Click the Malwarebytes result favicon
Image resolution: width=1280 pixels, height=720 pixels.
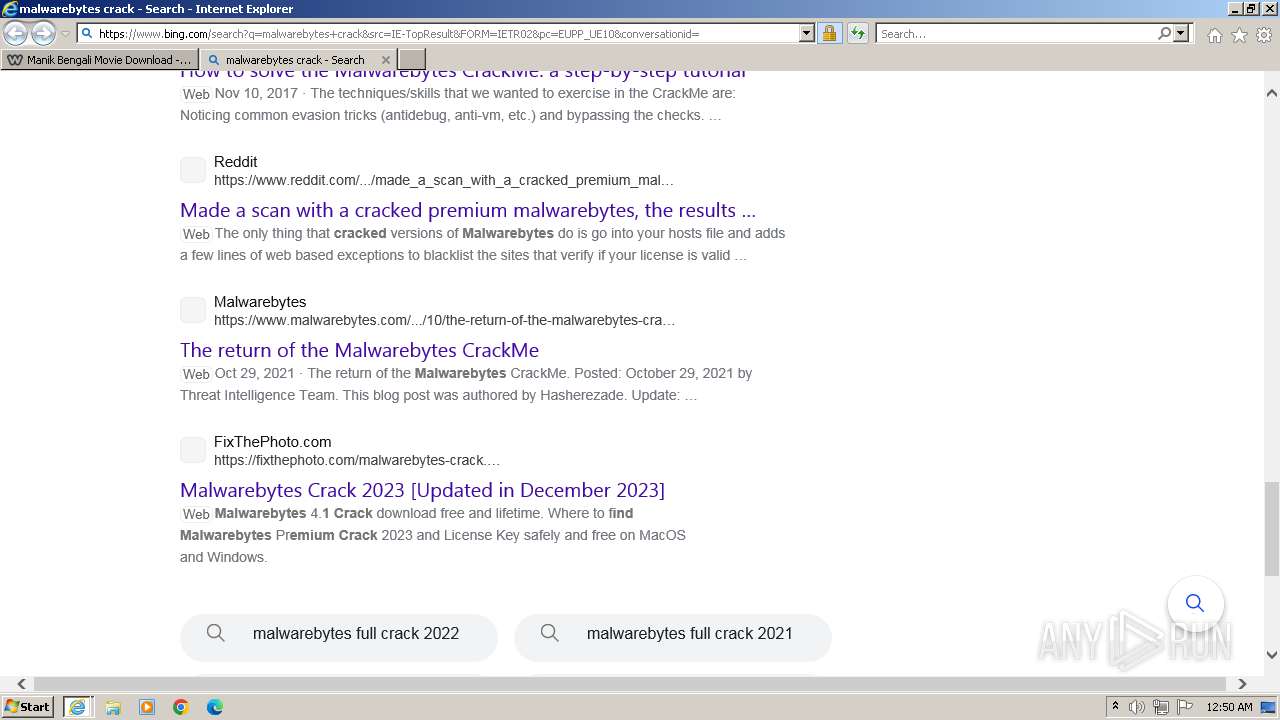tap(193, 310)
